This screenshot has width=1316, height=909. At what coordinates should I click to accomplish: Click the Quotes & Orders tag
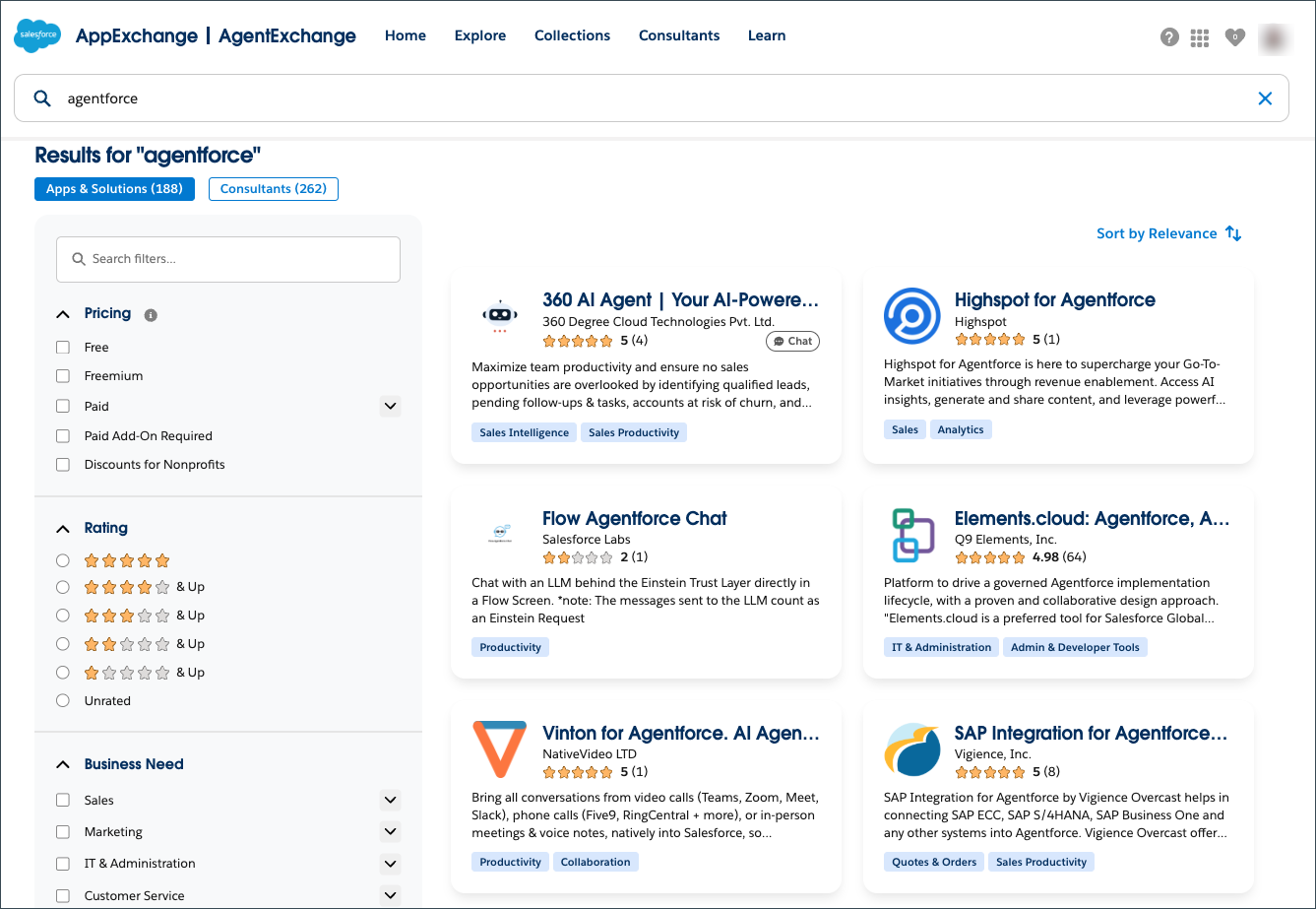(x=934, y=862)
